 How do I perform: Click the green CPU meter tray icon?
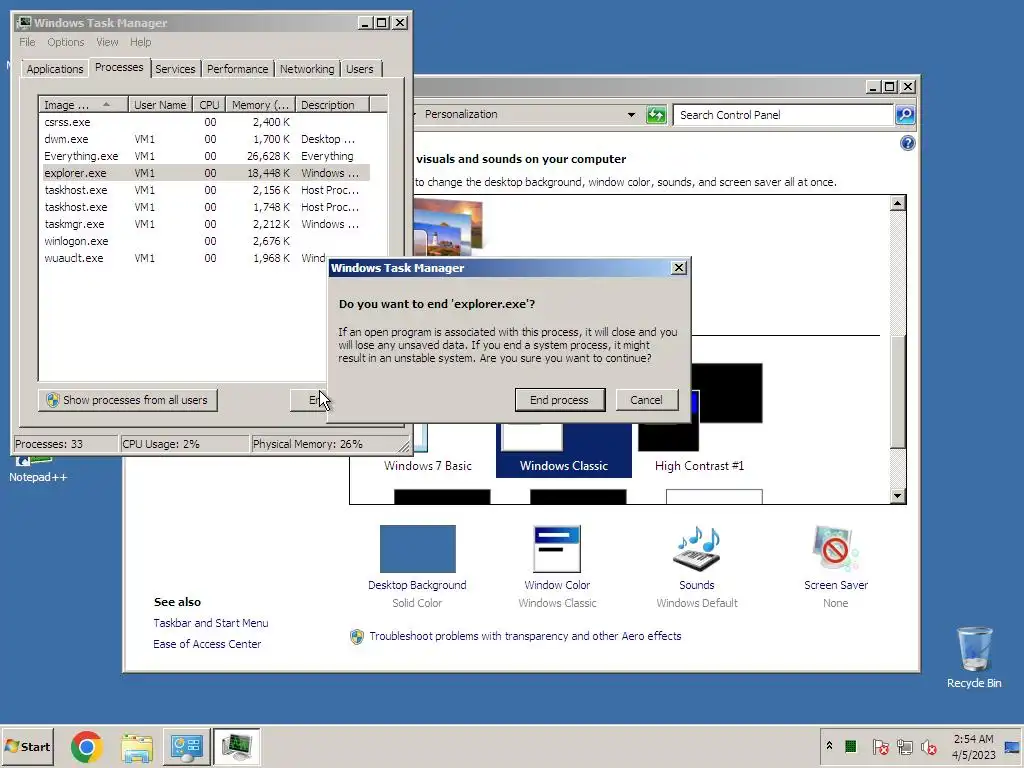tap(850, 746)
